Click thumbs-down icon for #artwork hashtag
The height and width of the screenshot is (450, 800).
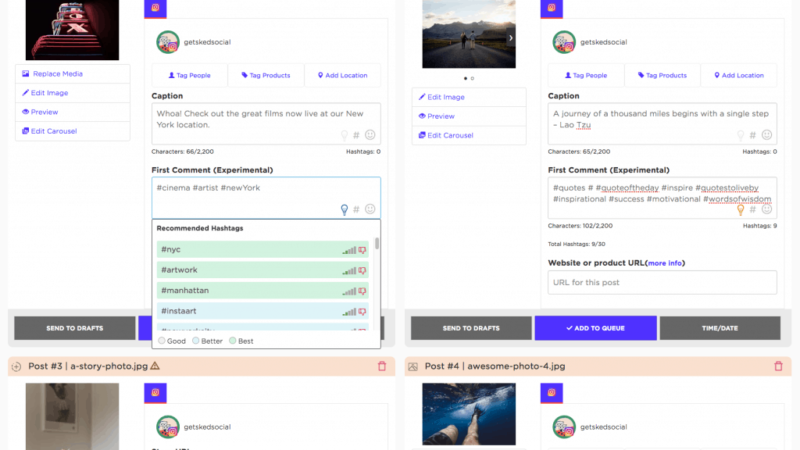(x=362, y=270)
